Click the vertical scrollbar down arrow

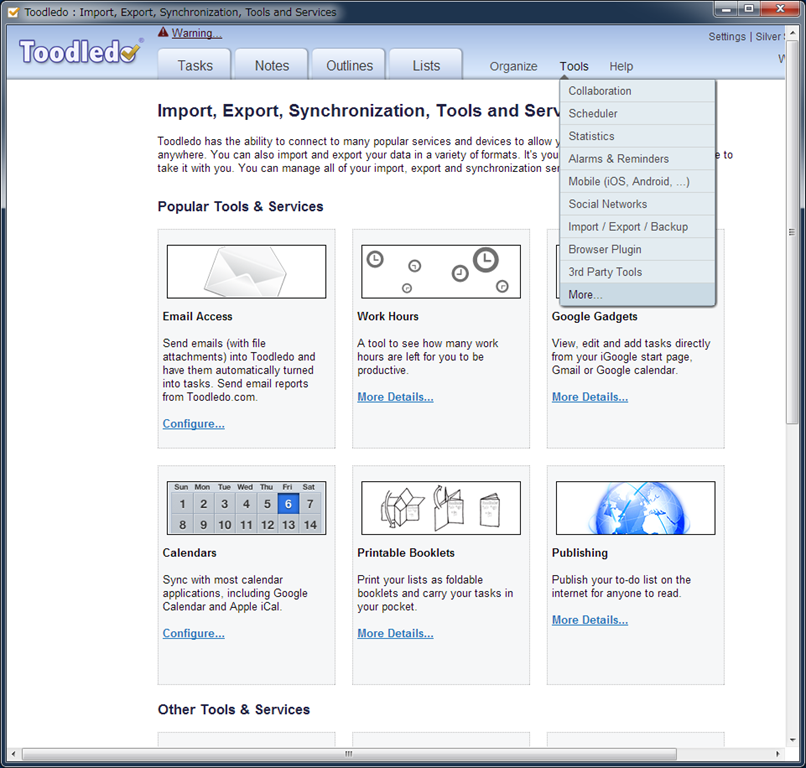[792, 740]
